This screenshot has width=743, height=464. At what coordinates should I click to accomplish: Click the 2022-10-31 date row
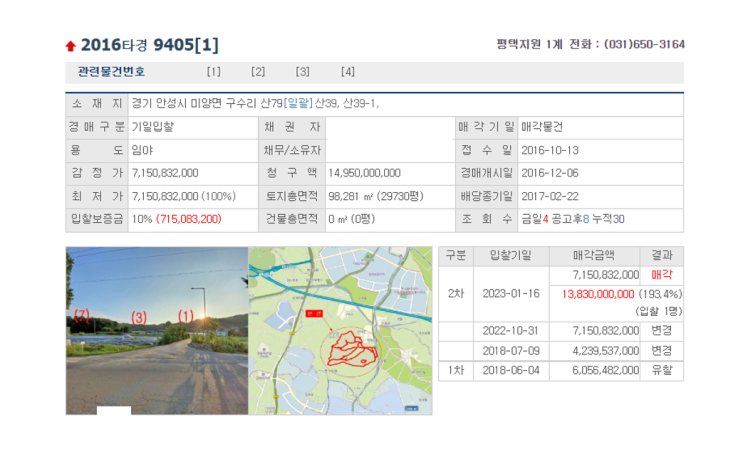pos(511,331)
